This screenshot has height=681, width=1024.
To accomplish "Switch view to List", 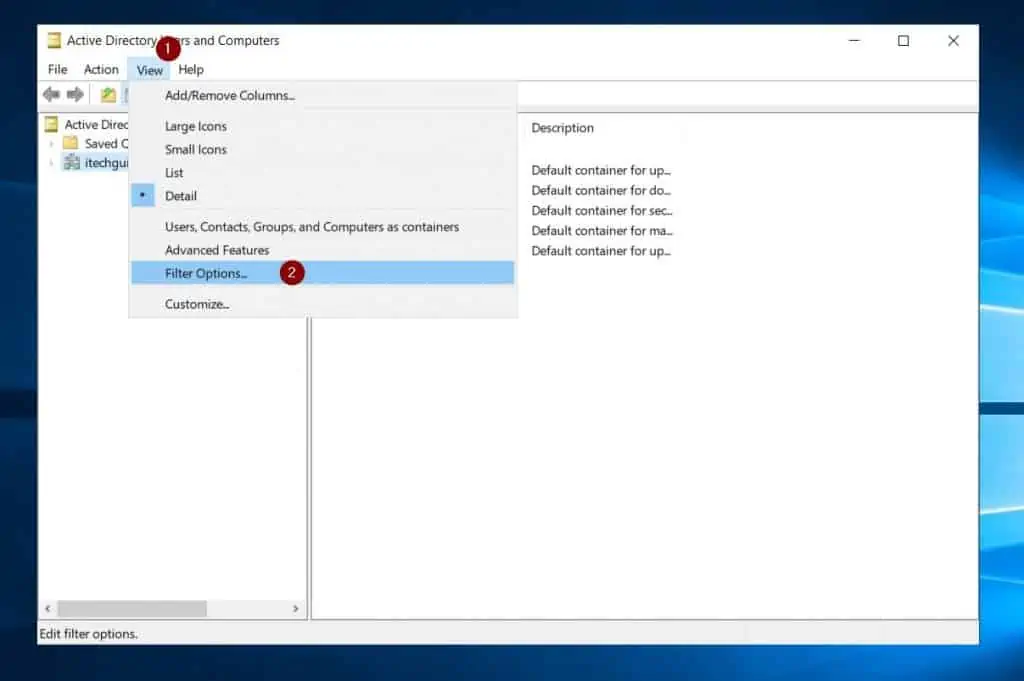I will coord(323,172).
